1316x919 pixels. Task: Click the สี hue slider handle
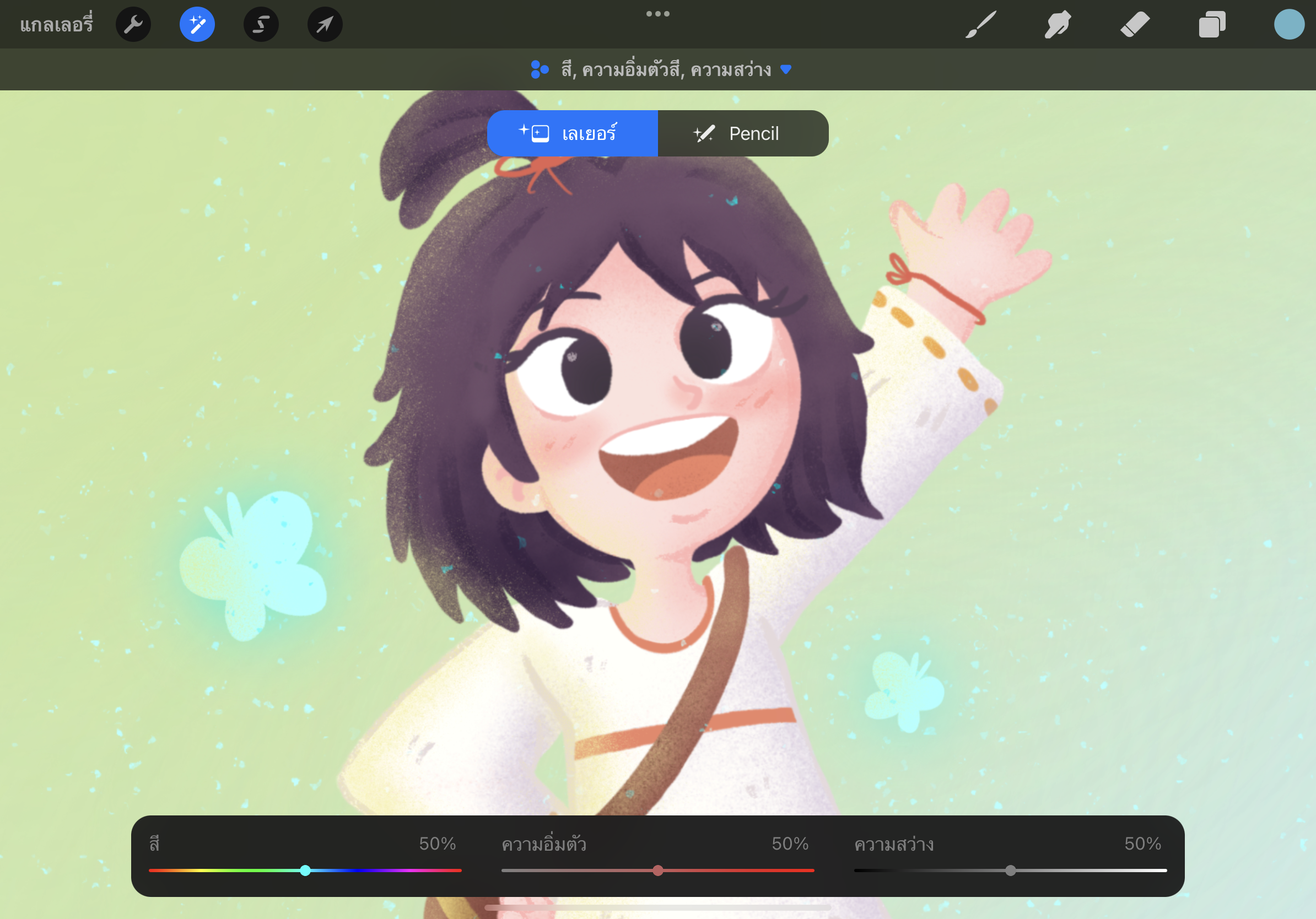(305, 871)
